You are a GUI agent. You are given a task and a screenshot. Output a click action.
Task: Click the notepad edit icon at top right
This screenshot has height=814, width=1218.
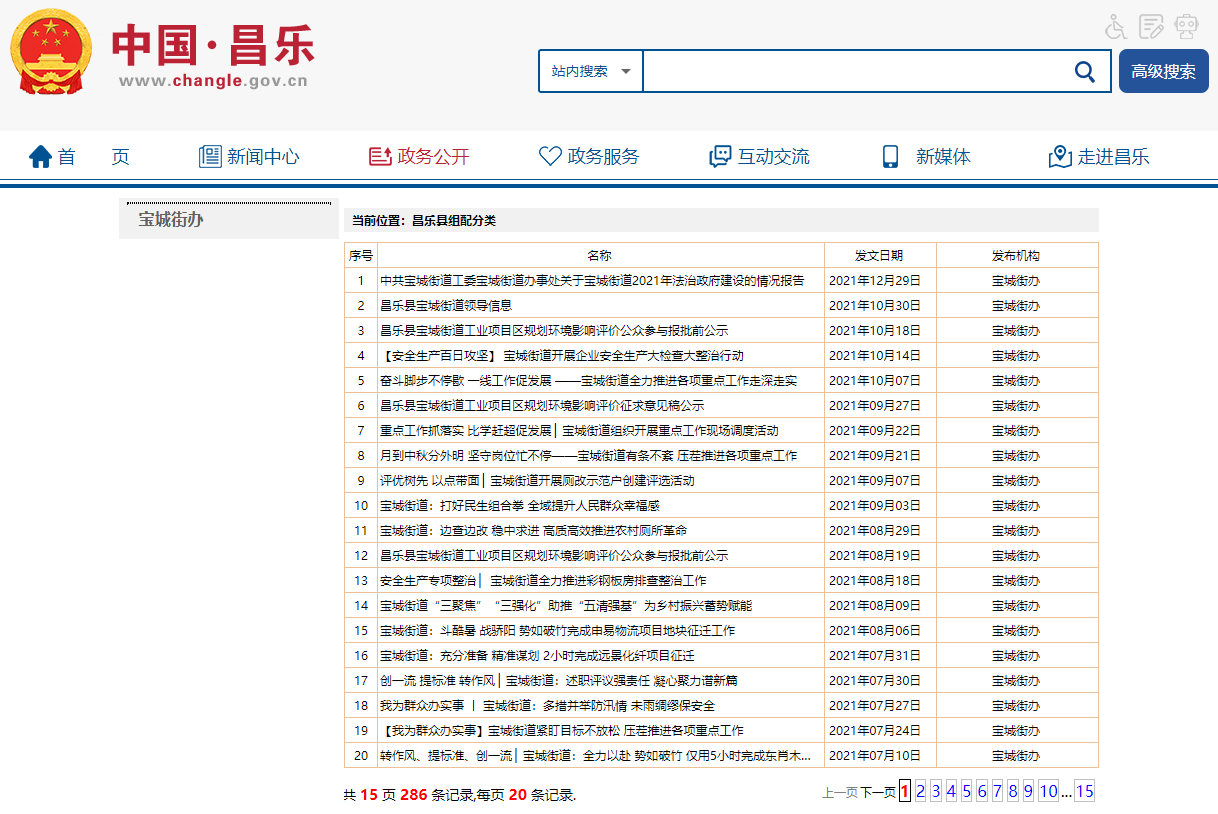tap(1151, 26)
